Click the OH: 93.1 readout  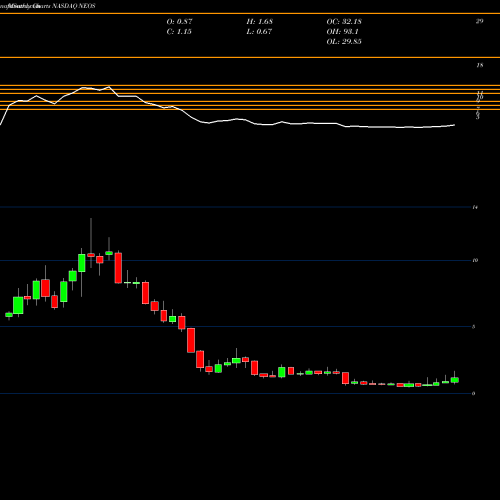click(x=342, y=32)
